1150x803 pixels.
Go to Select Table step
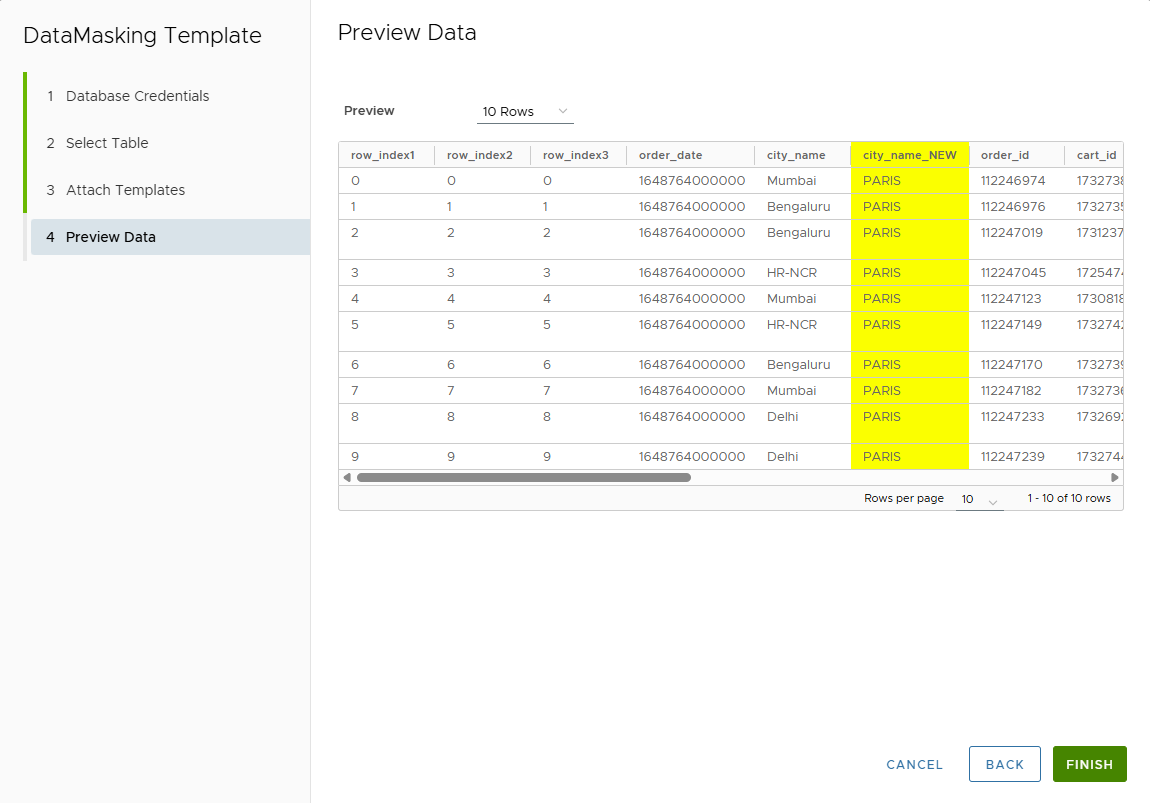(107, 143)
